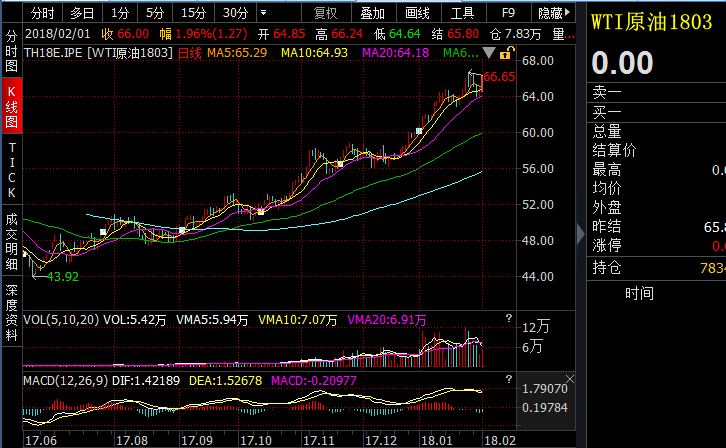Image resolution: width=726 pixels, height=448 pixels.
Task: Open 成交明细 in the sidebar
Action: (12, 241)
